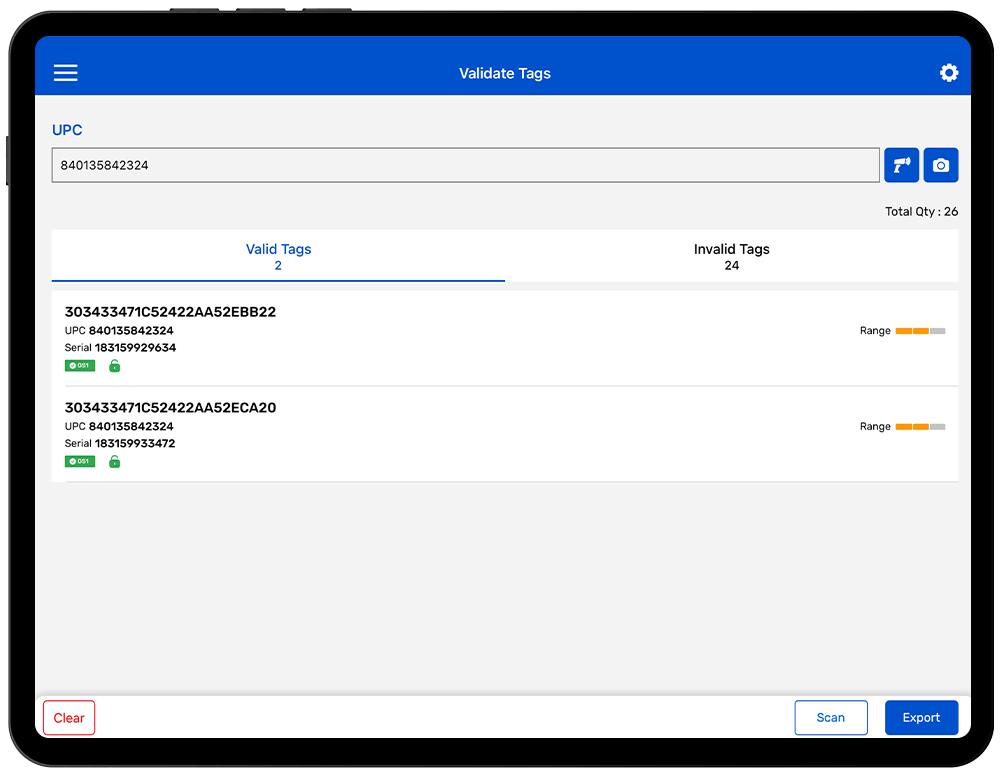Switch to the Valid Tags tab
The image size is (1000, 774).
(x=278, y=257)
